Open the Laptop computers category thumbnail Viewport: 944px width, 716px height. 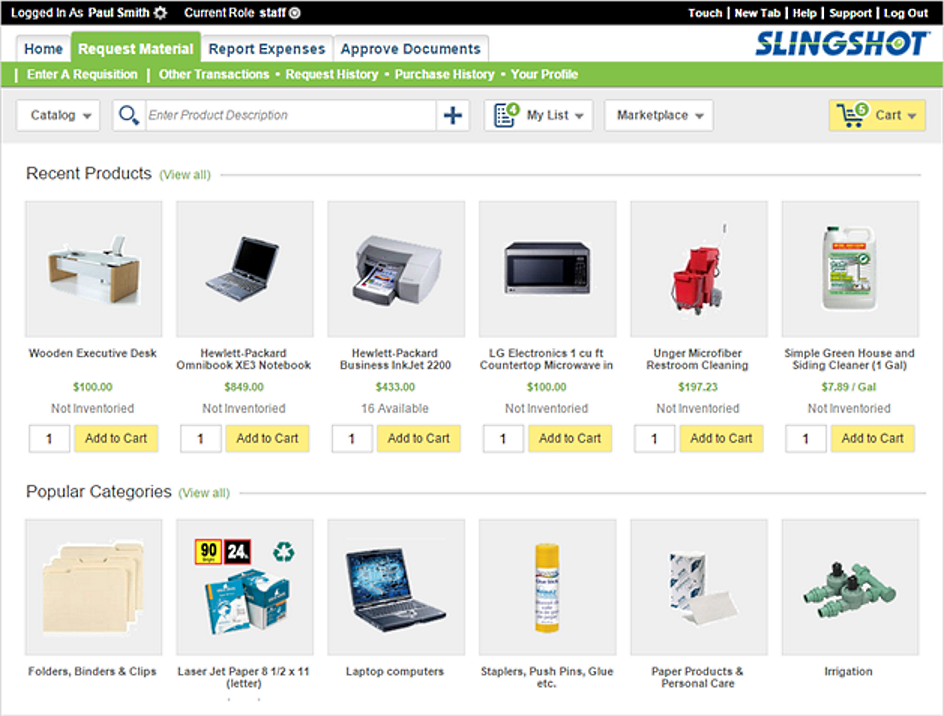pos(395,587)
